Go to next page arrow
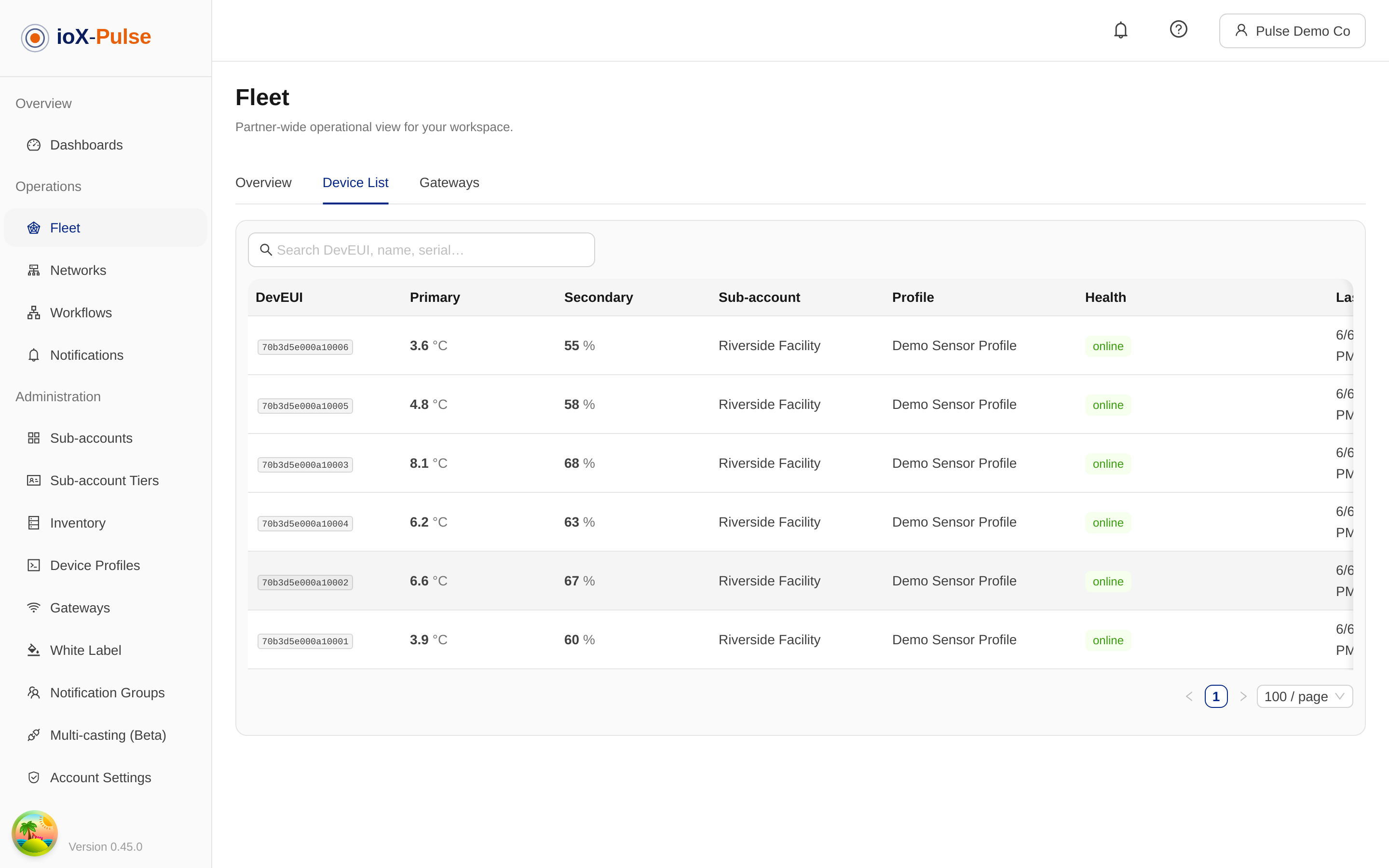1389x868 pixels. click(1243, 696)
